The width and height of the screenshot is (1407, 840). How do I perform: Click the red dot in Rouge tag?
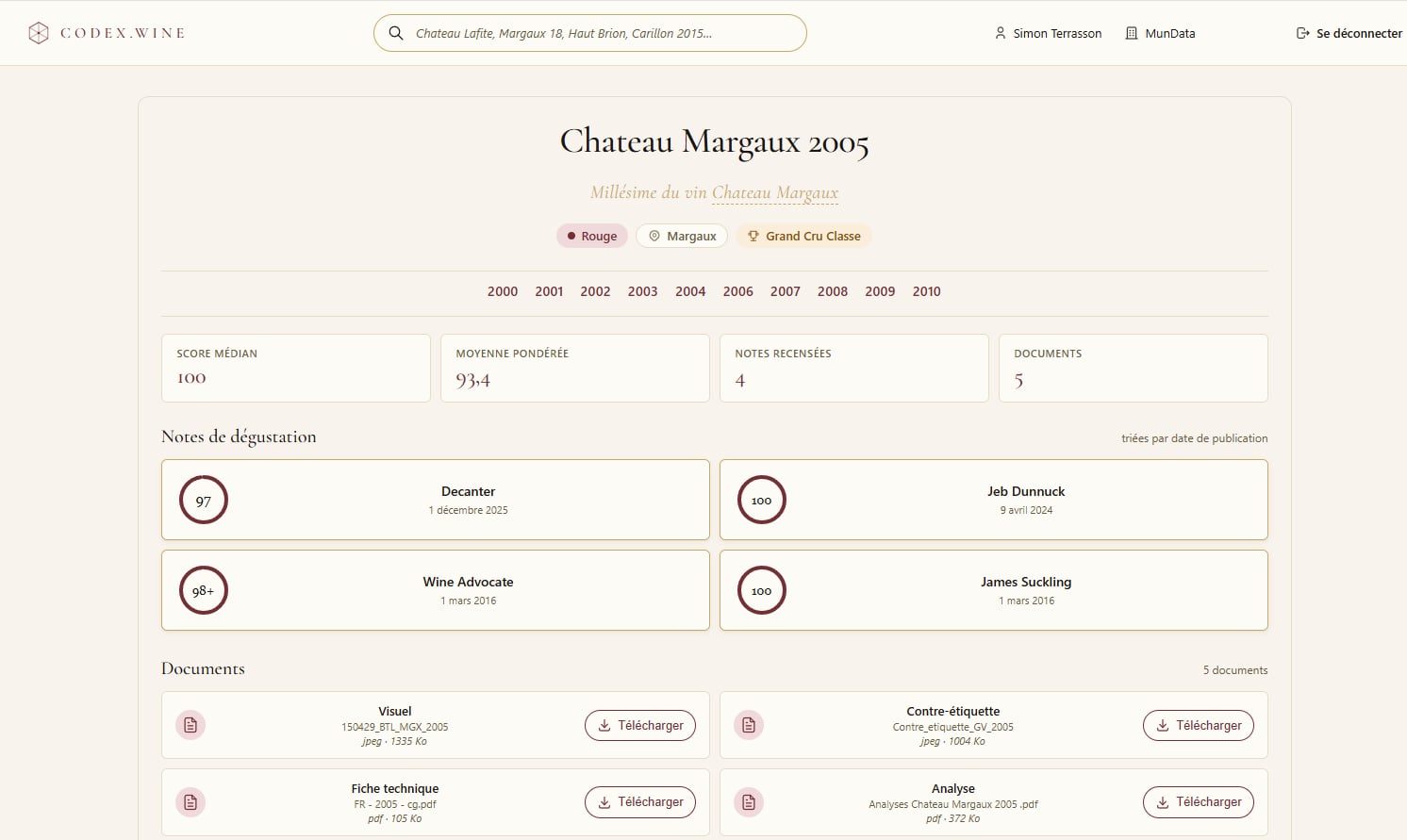571,236
